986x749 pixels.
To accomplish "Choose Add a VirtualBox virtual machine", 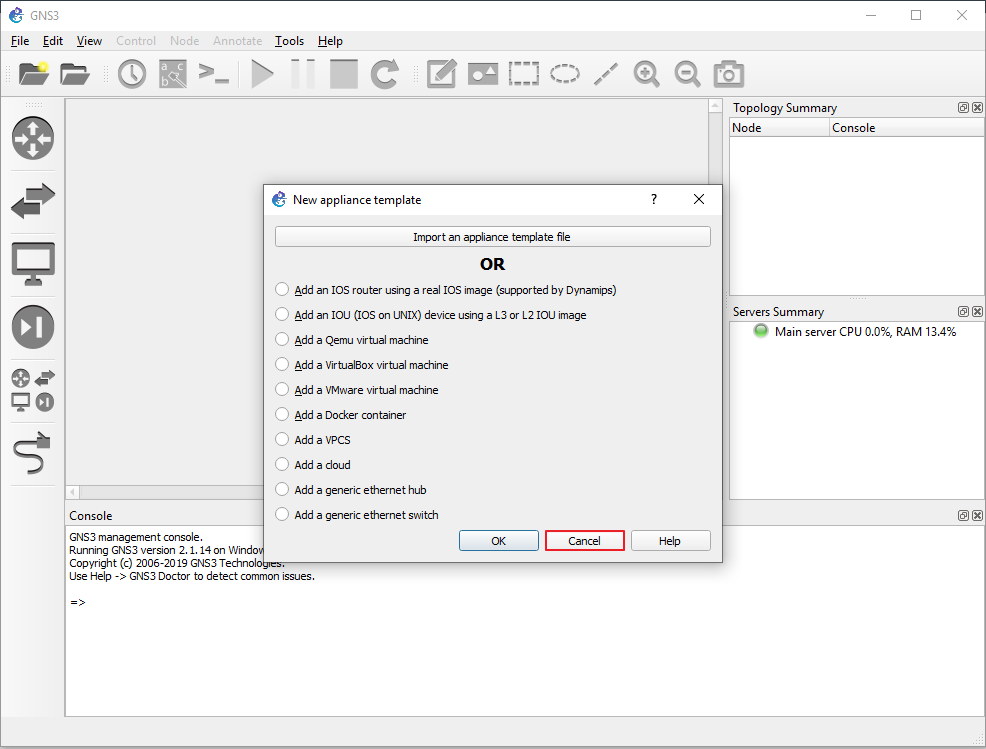I will point(362,365).
